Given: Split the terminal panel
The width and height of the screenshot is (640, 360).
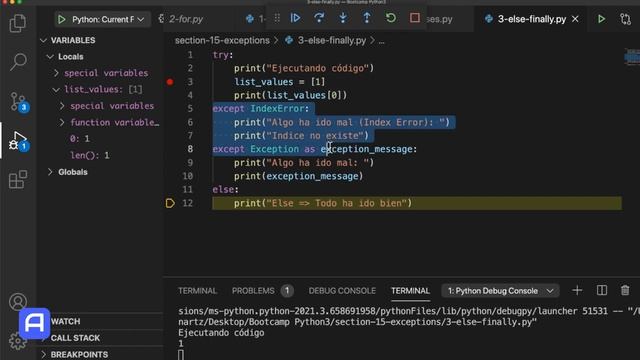Looking at the screenshot, I should 602,290.
